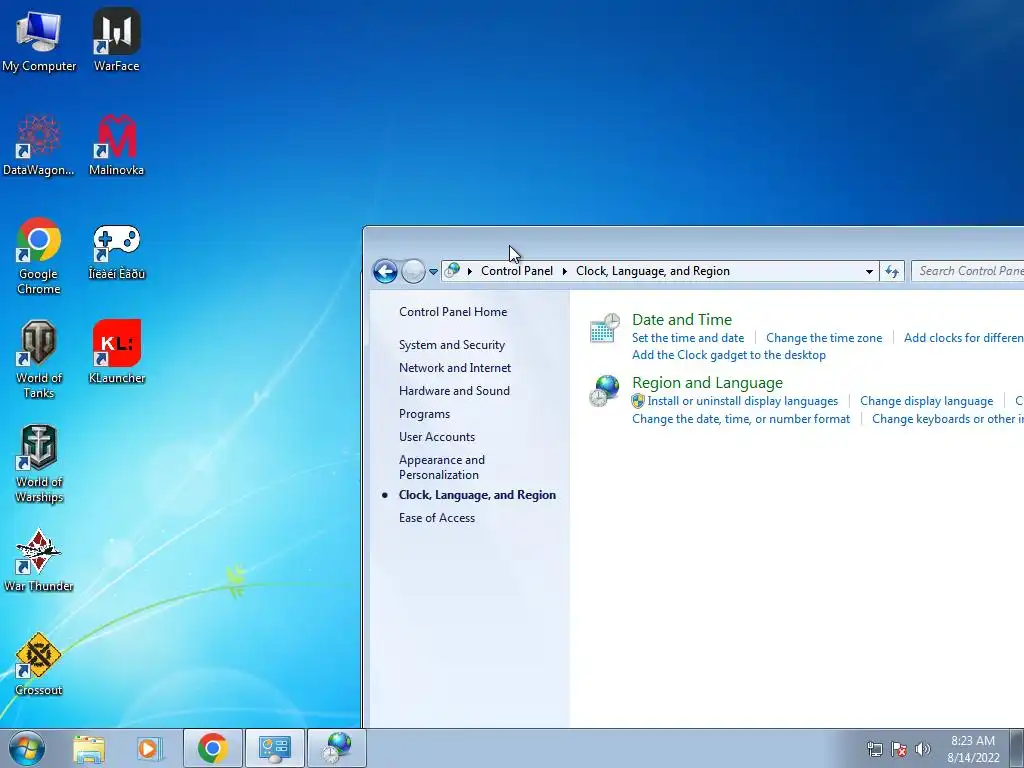Image resolution: width=1024 pixels, height=768 pixels.
Task: Select the War Thunder desktop shortcut
Action: point(39,560)
